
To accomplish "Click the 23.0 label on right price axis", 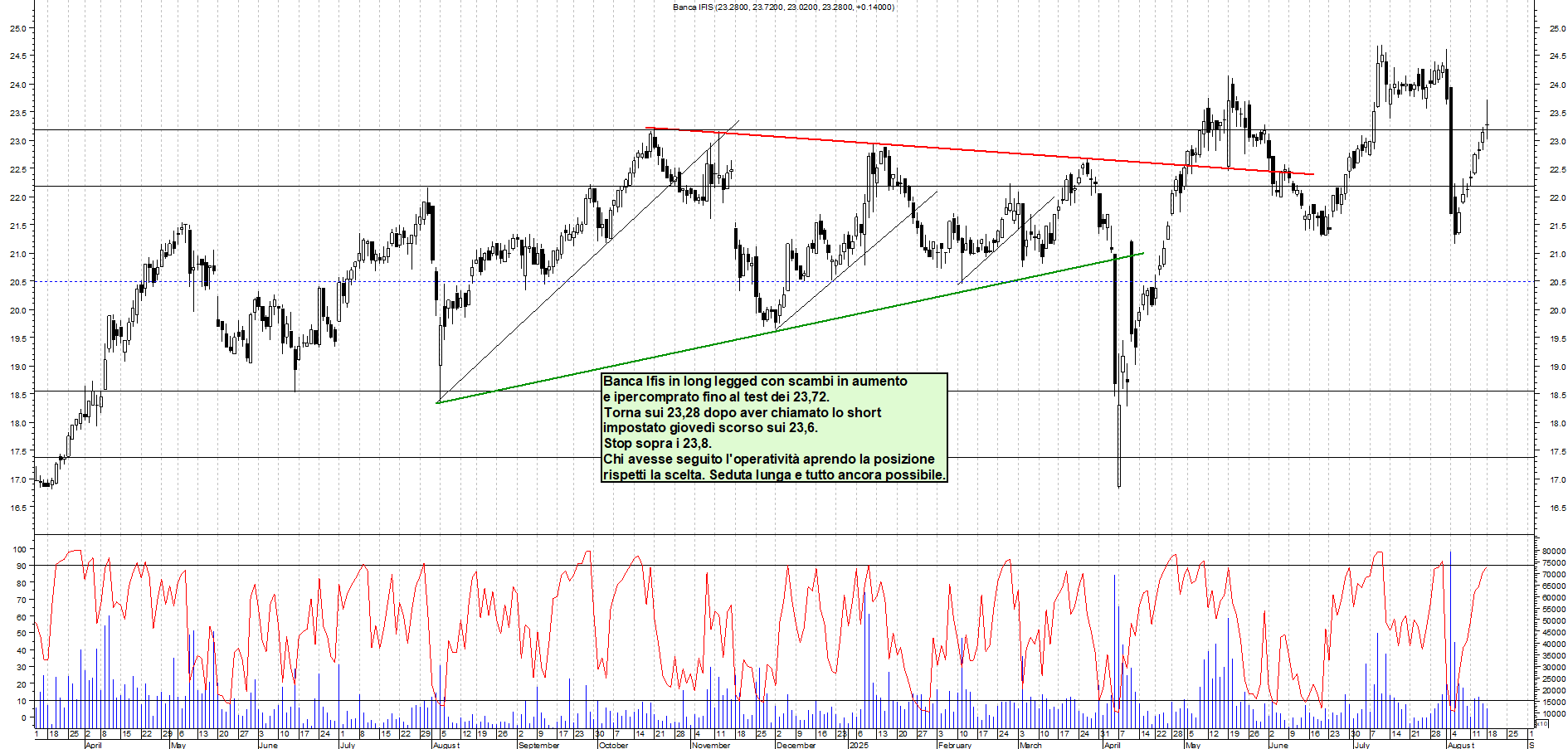I will click(1556, 141).
